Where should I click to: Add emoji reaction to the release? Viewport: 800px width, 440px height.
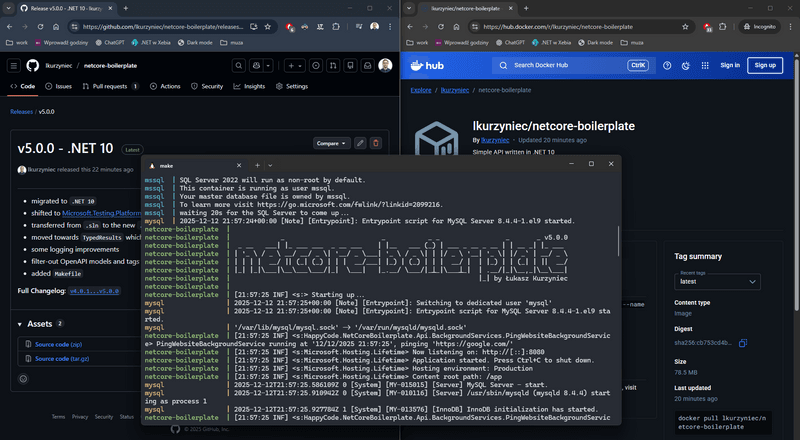tap(23, 379)
